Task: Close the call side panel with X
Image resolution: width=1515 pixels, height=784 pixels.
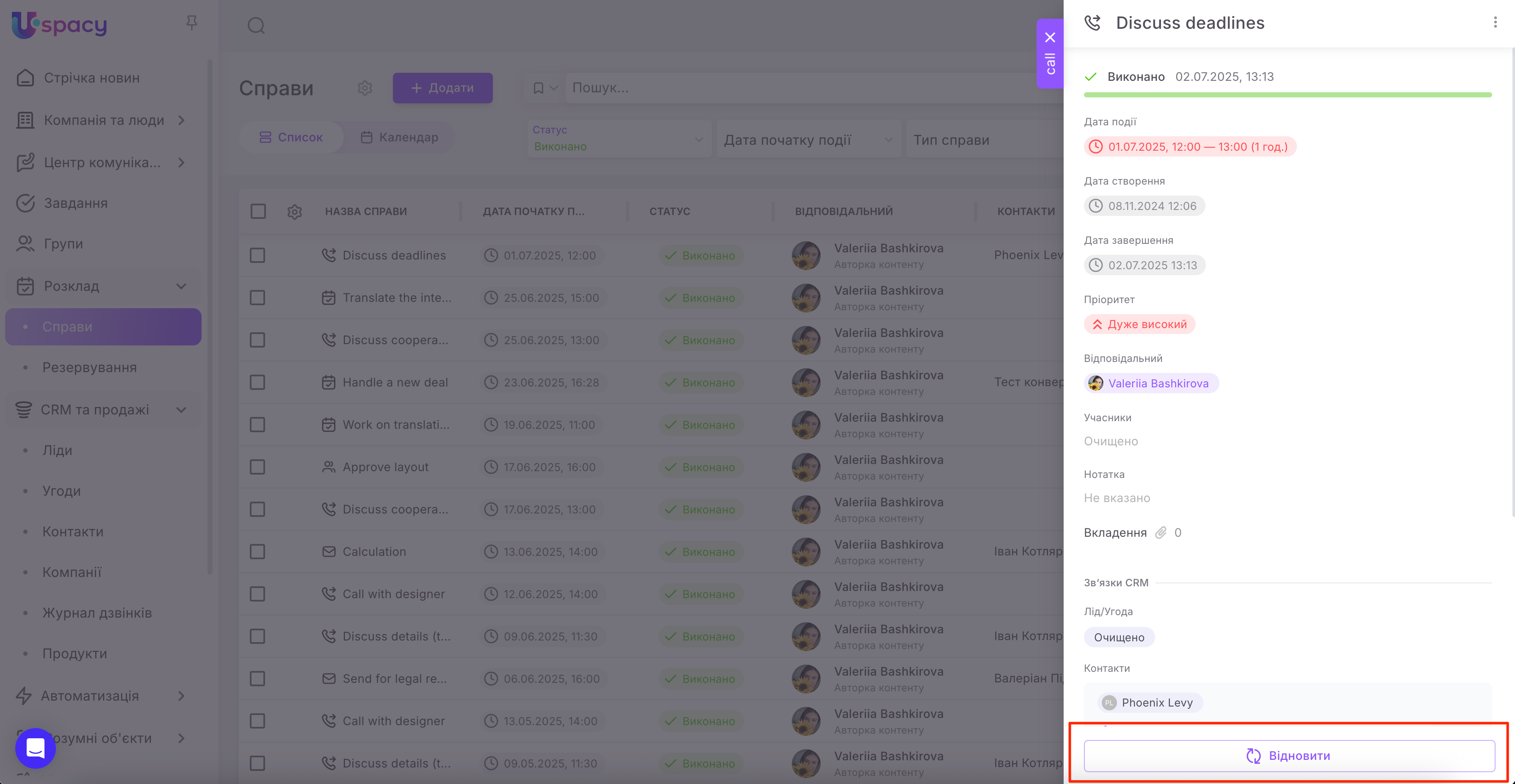Action: click(x=1050, y=38)
